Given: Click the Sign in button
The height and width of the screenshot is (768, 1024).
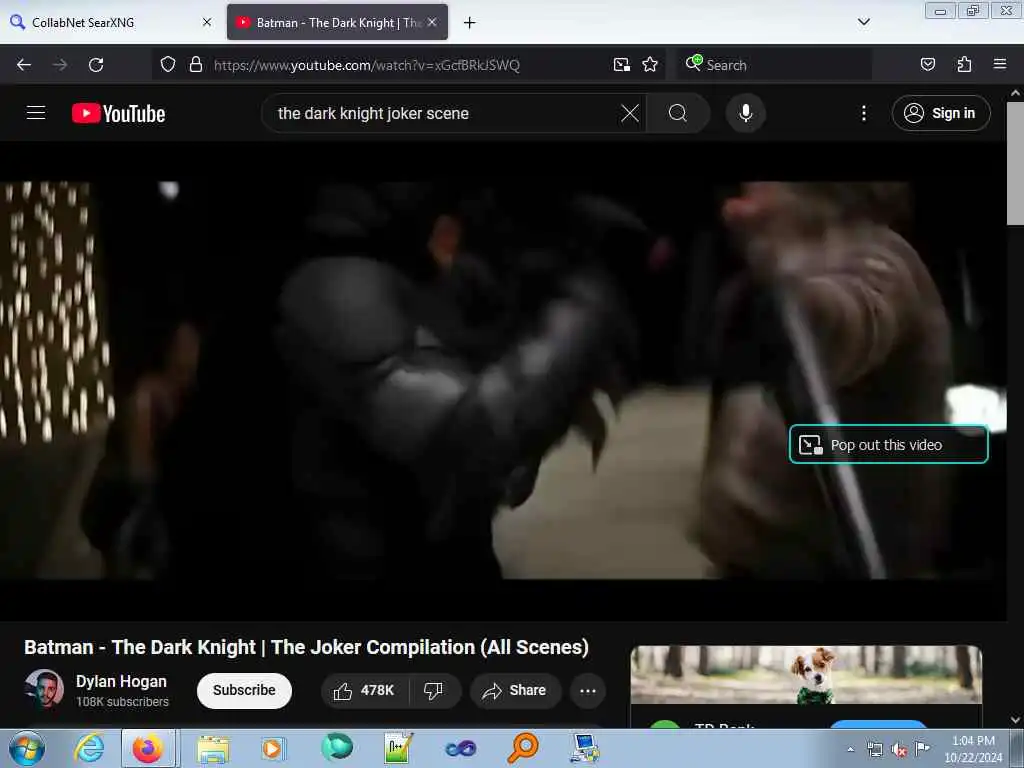Looking at the screenshot, I should 941,113.
